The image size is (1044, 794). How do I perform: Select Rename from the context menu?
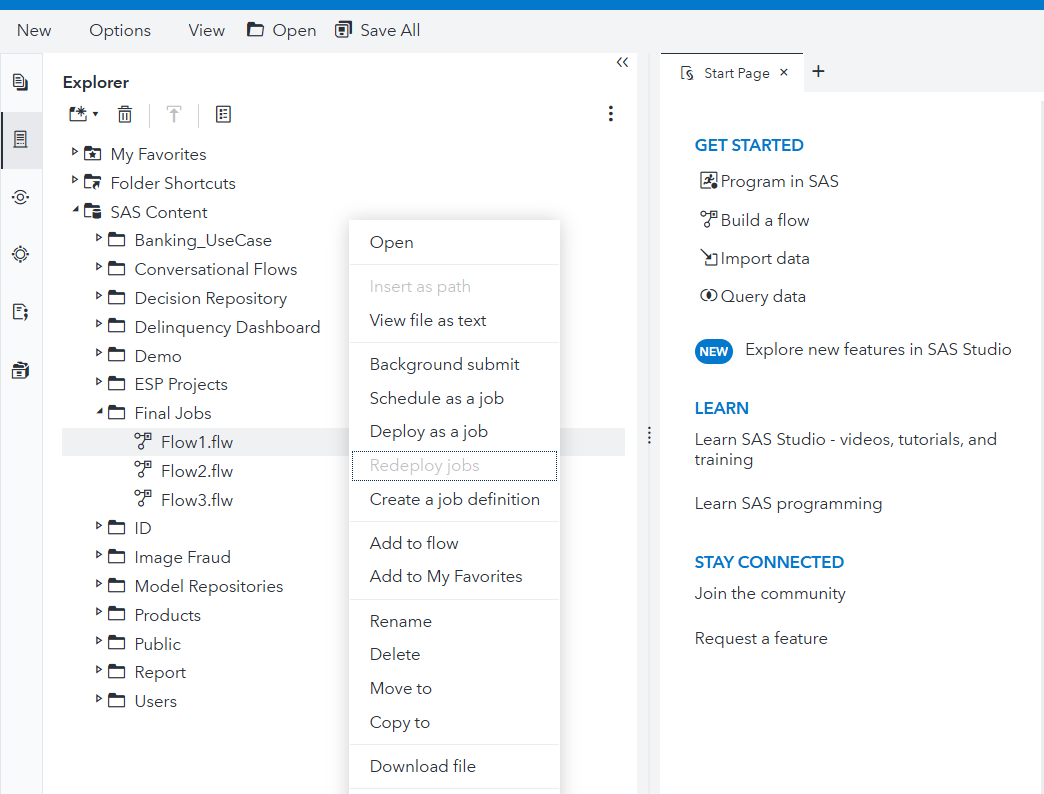click(400, 620)
